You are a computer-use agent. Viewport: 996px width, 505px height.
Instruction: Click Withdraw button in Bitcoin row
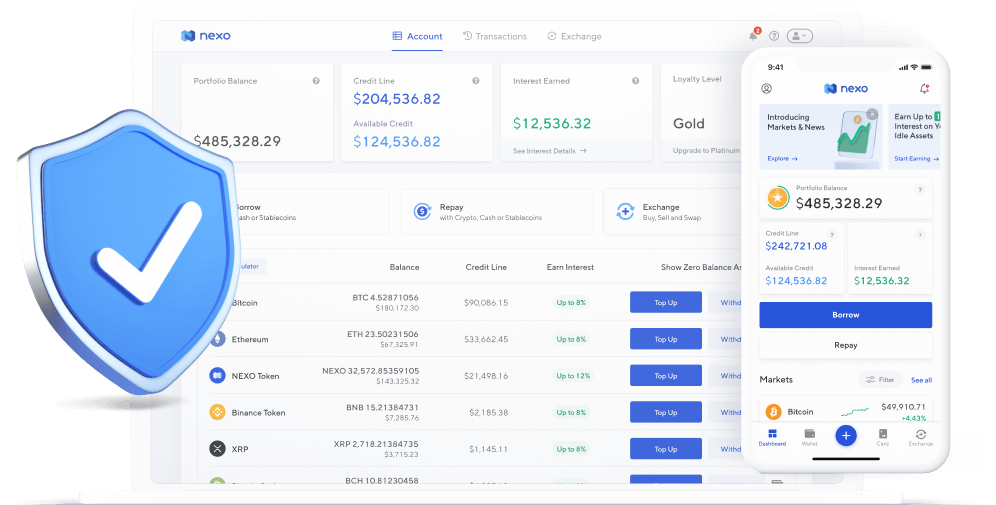click(x=725, y=302)
